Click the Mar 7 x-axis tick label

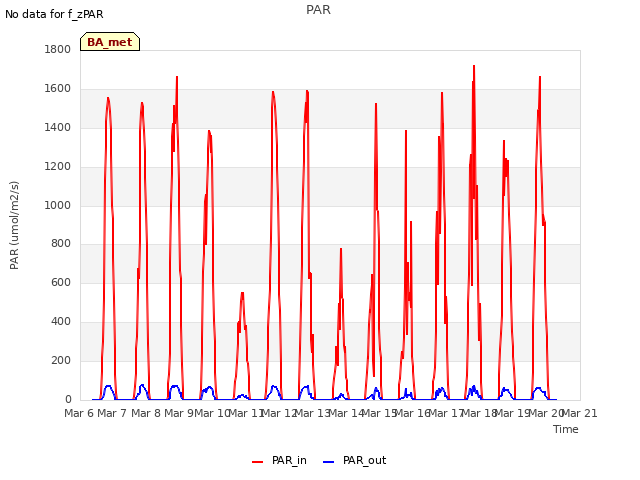point(112,413)
